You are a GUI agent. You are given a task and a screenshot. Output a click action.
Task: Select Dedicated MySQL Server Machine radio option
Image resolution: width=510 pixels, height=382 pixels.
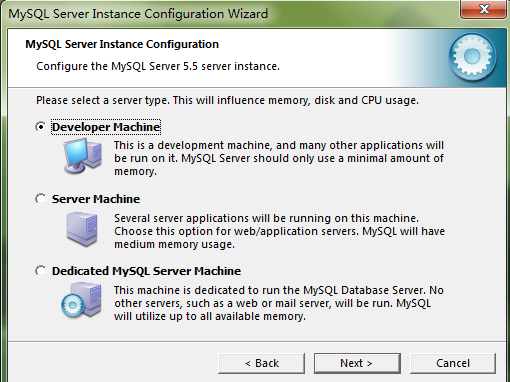(41, 271)
